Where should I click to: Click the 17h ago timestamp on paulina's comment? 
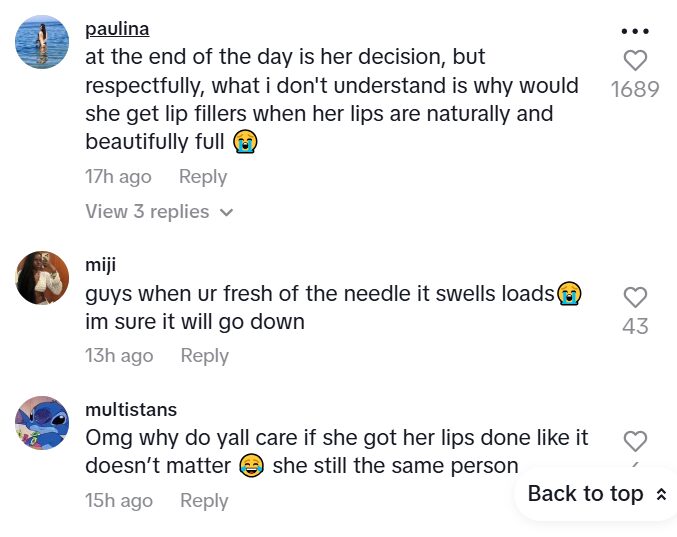coord(118,177)
